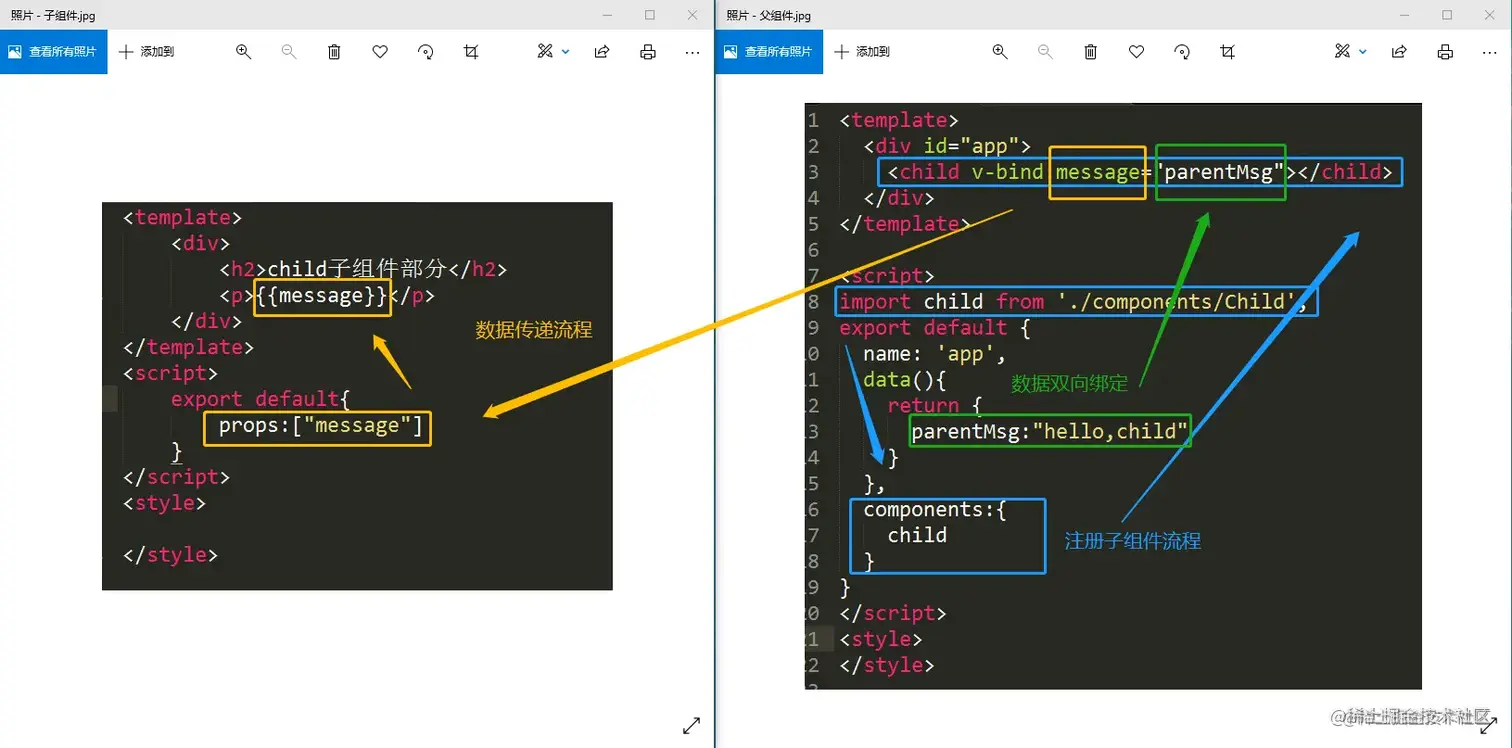Open Edit & Create dropdown in 父组件.jpg window

click(x=1350, y=52)
